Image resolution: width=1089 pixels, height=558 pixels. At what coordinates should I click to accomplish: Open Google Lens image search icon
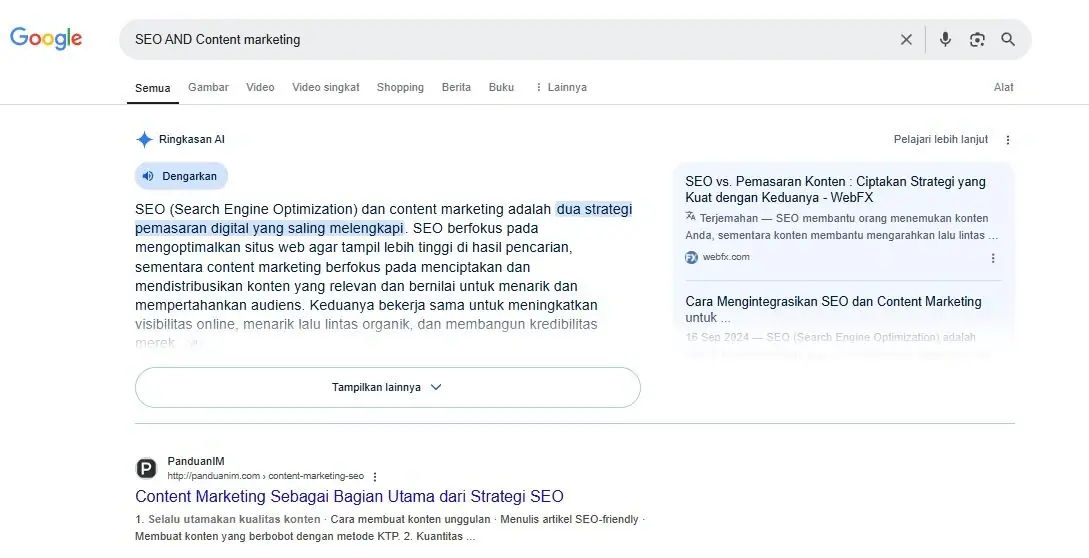977,40
